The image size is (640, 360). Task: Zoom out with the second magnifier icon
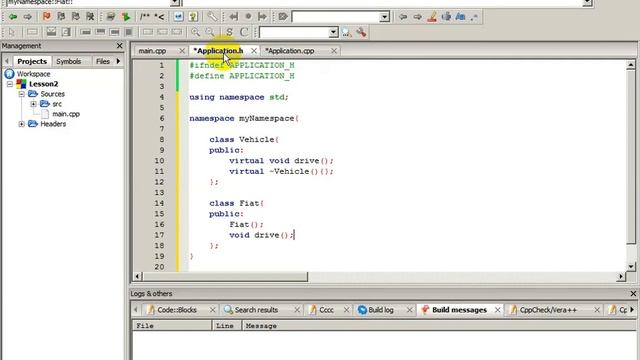coord(210,32)
